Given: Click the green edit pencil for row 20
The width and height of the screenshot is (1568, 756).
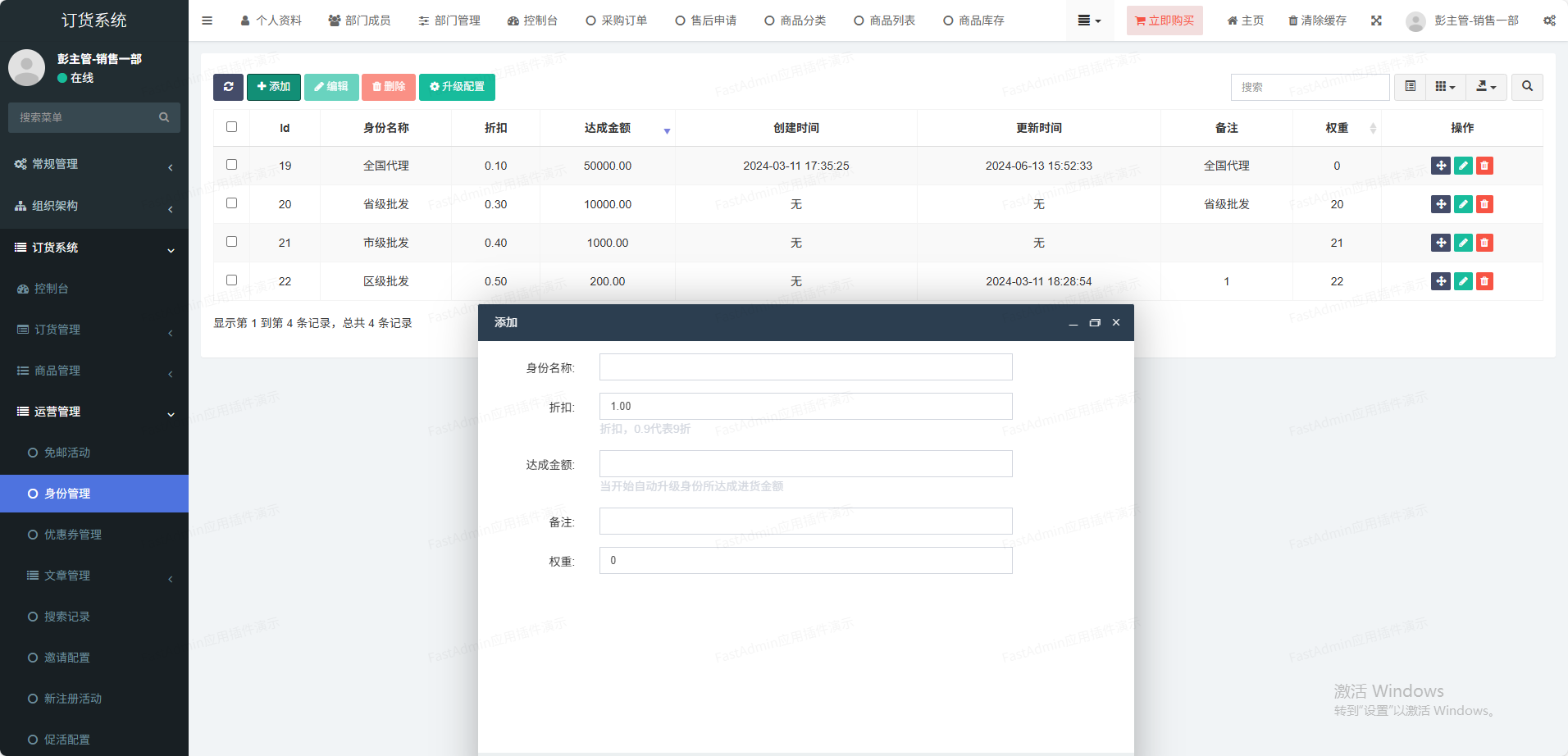Looking at the screenshot, I should (x=1463, y=204).
